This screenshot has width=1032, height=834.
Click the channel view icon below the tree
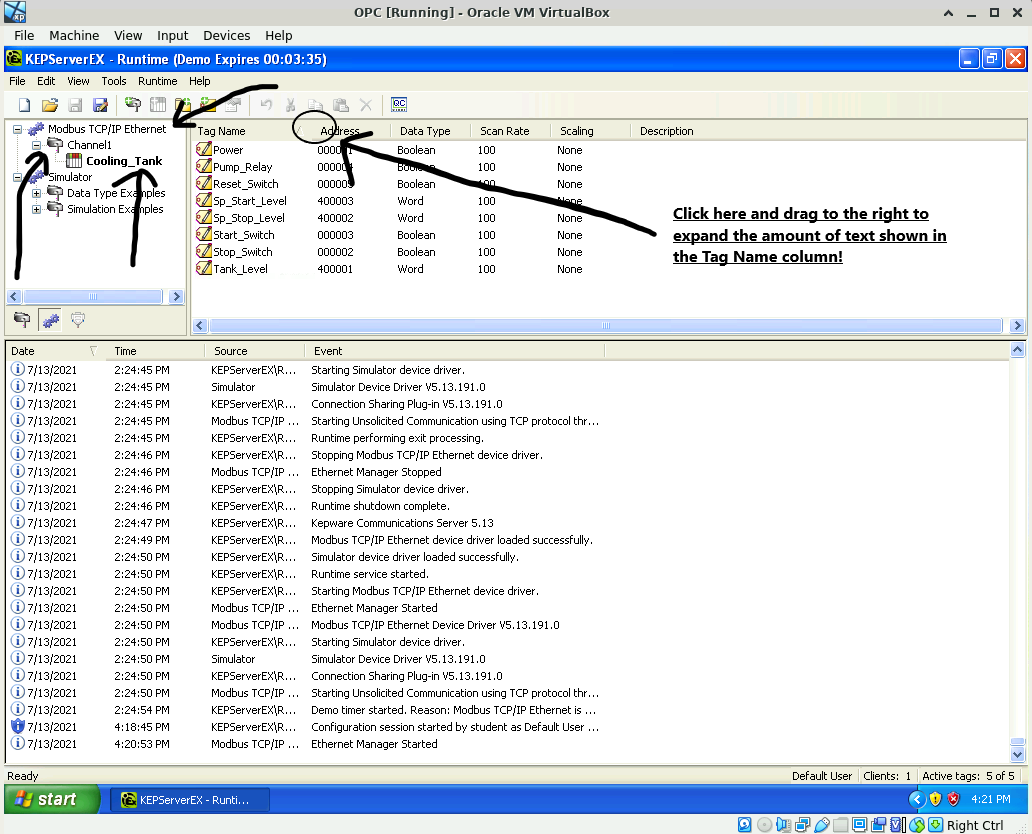pos(22,320)
